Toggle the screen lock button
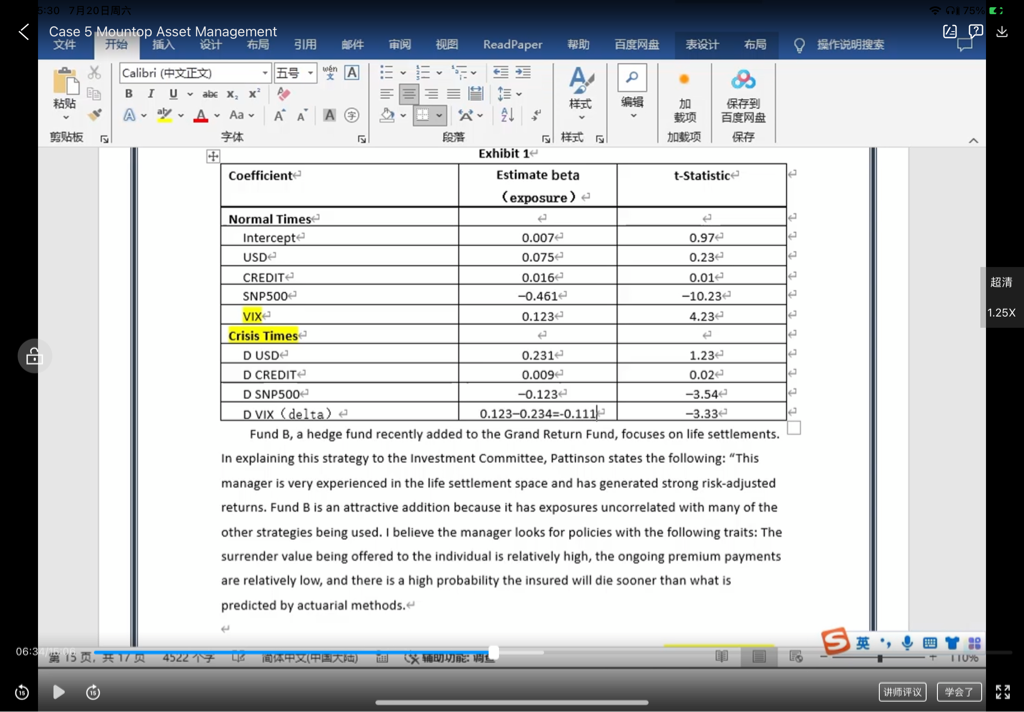 point(34,357)
